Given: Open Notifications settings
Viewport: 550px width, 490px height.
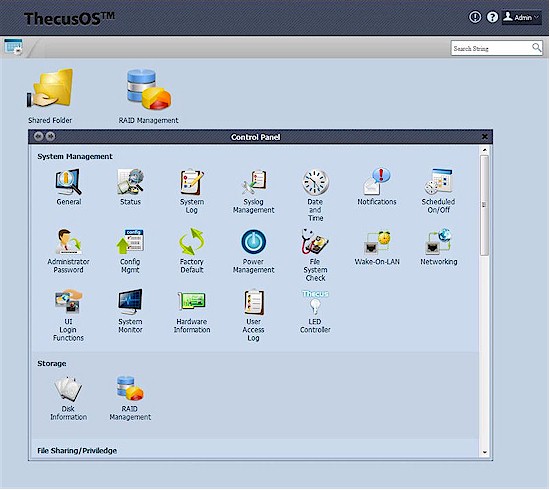Looking at the screenshot, I should (x=377, y=187).
